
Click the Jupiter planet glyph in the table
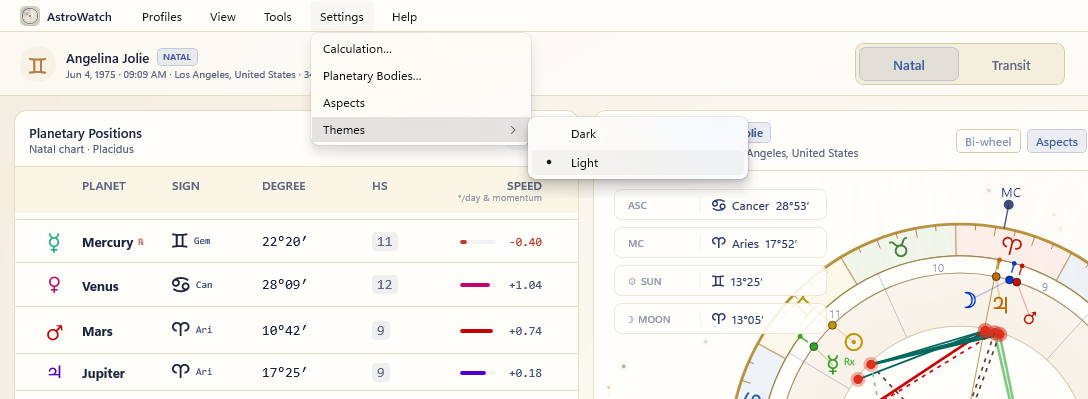(x=54, y=373)
